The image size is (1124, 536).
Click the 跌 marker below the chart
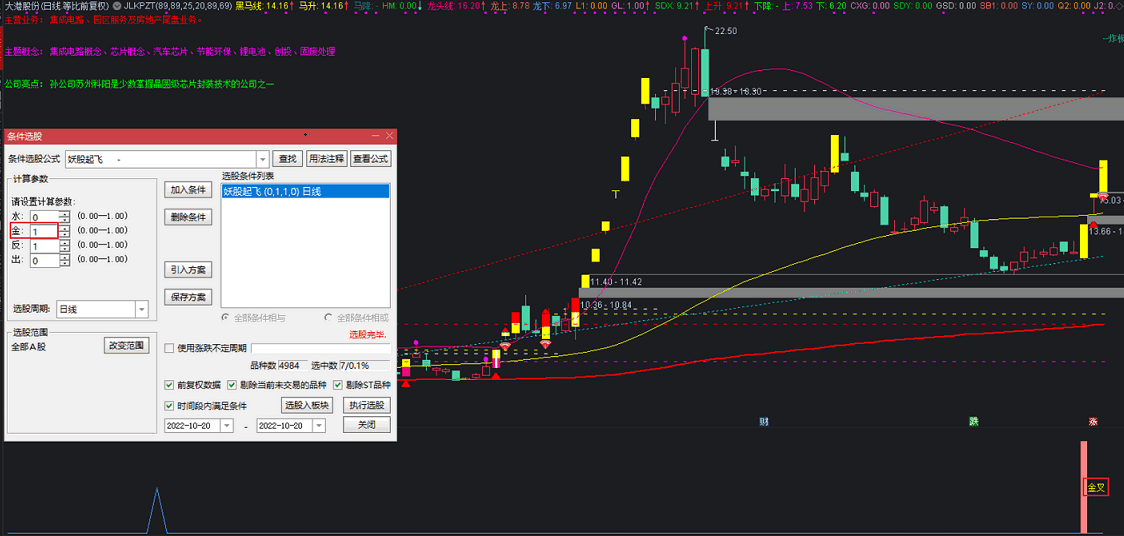[974, 421]
